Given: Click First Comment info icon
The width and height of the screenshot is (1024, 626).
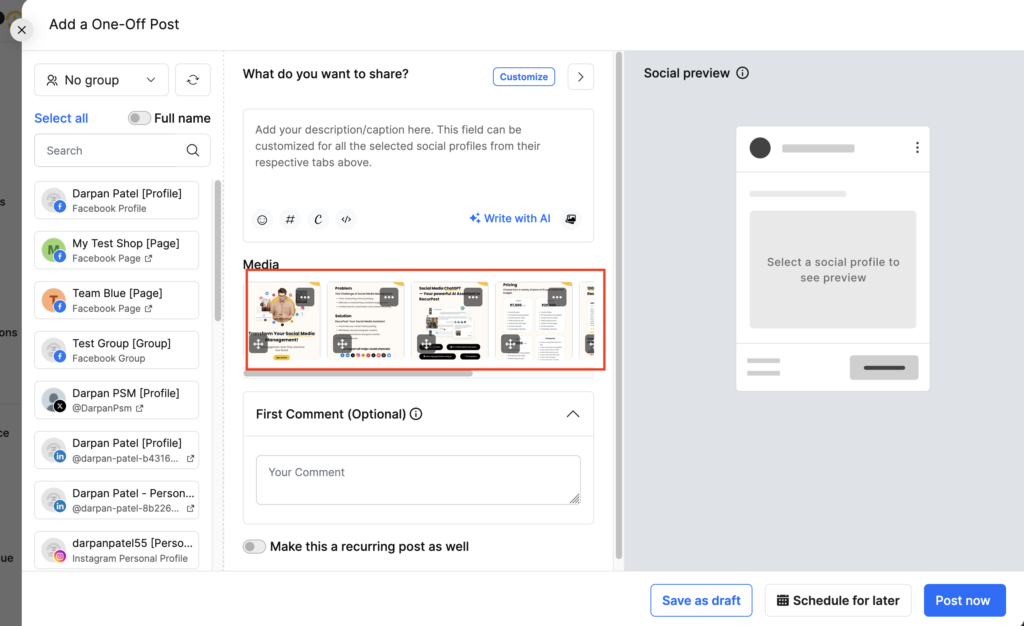Looking at the screenshot, I should click(x=416, y=414).
